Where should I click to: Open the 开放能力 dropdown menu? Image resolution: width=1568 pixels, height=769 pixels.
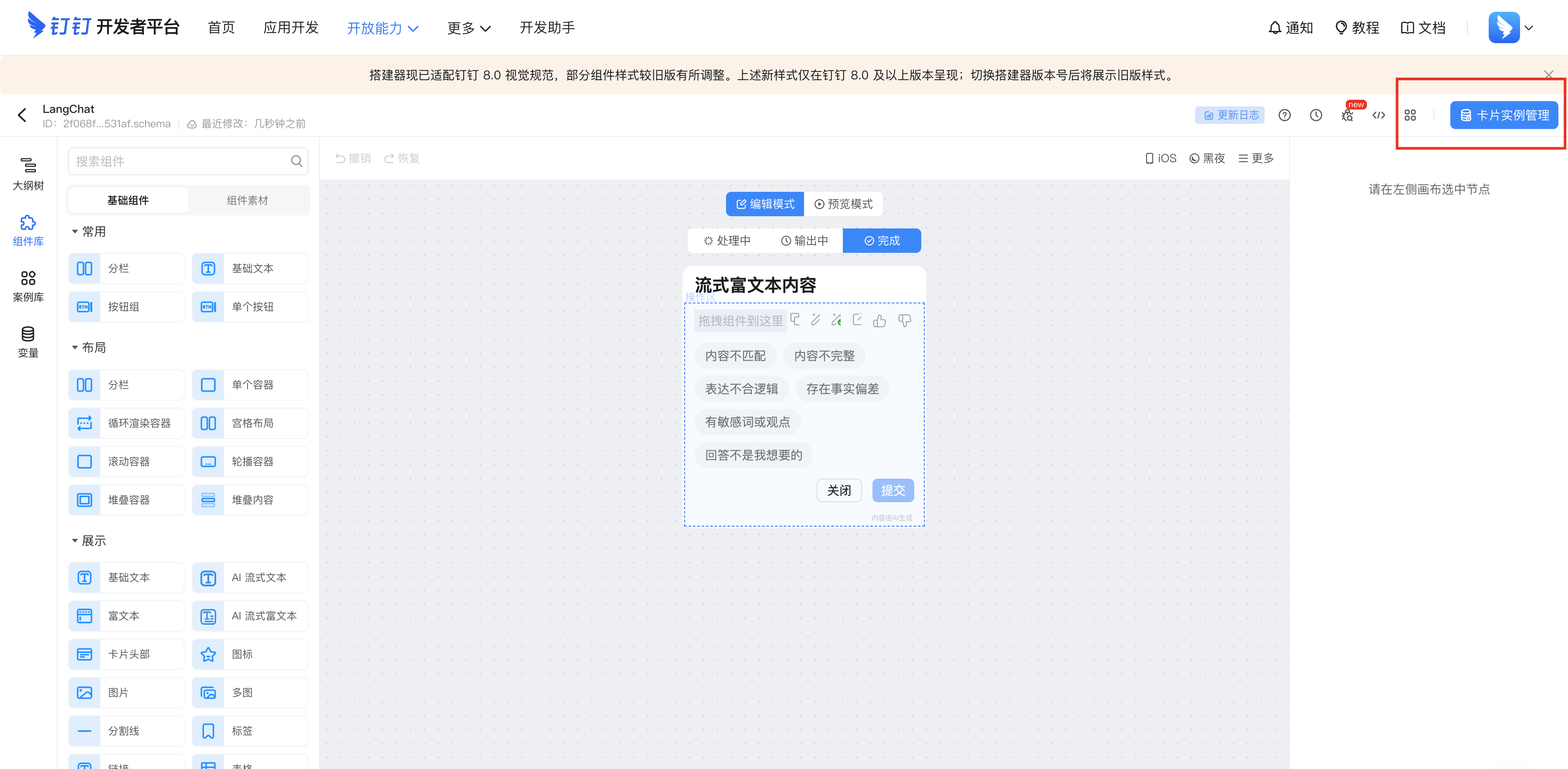[382, 28]
